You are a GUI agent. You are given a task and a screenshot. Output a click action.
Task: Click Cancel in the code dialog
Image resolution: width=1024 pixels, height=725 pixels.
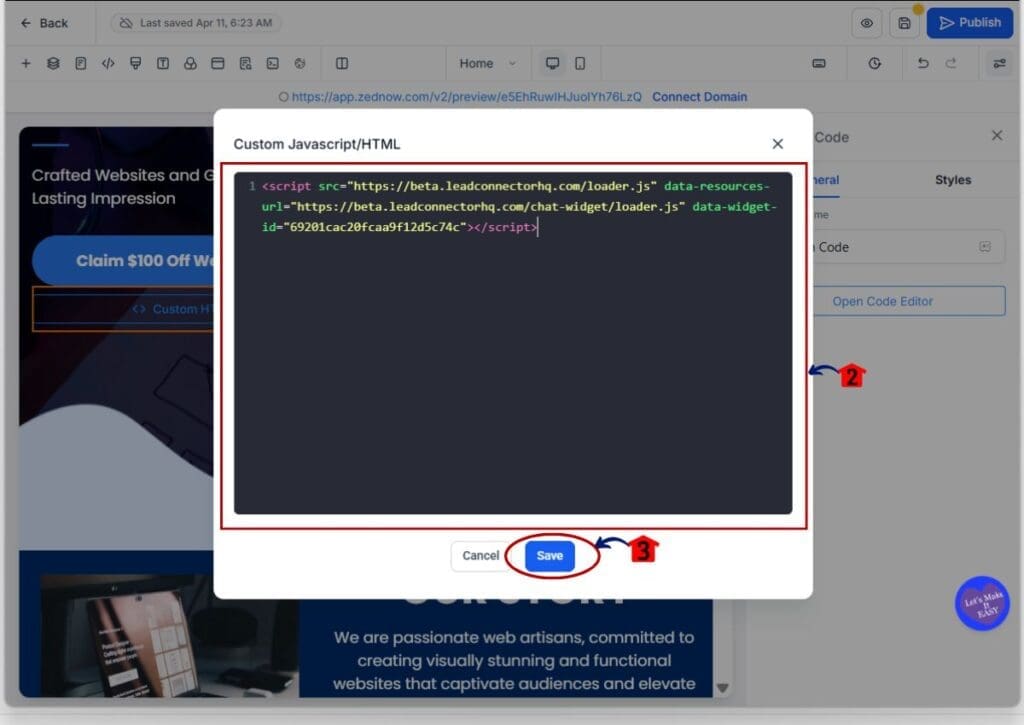480,556
